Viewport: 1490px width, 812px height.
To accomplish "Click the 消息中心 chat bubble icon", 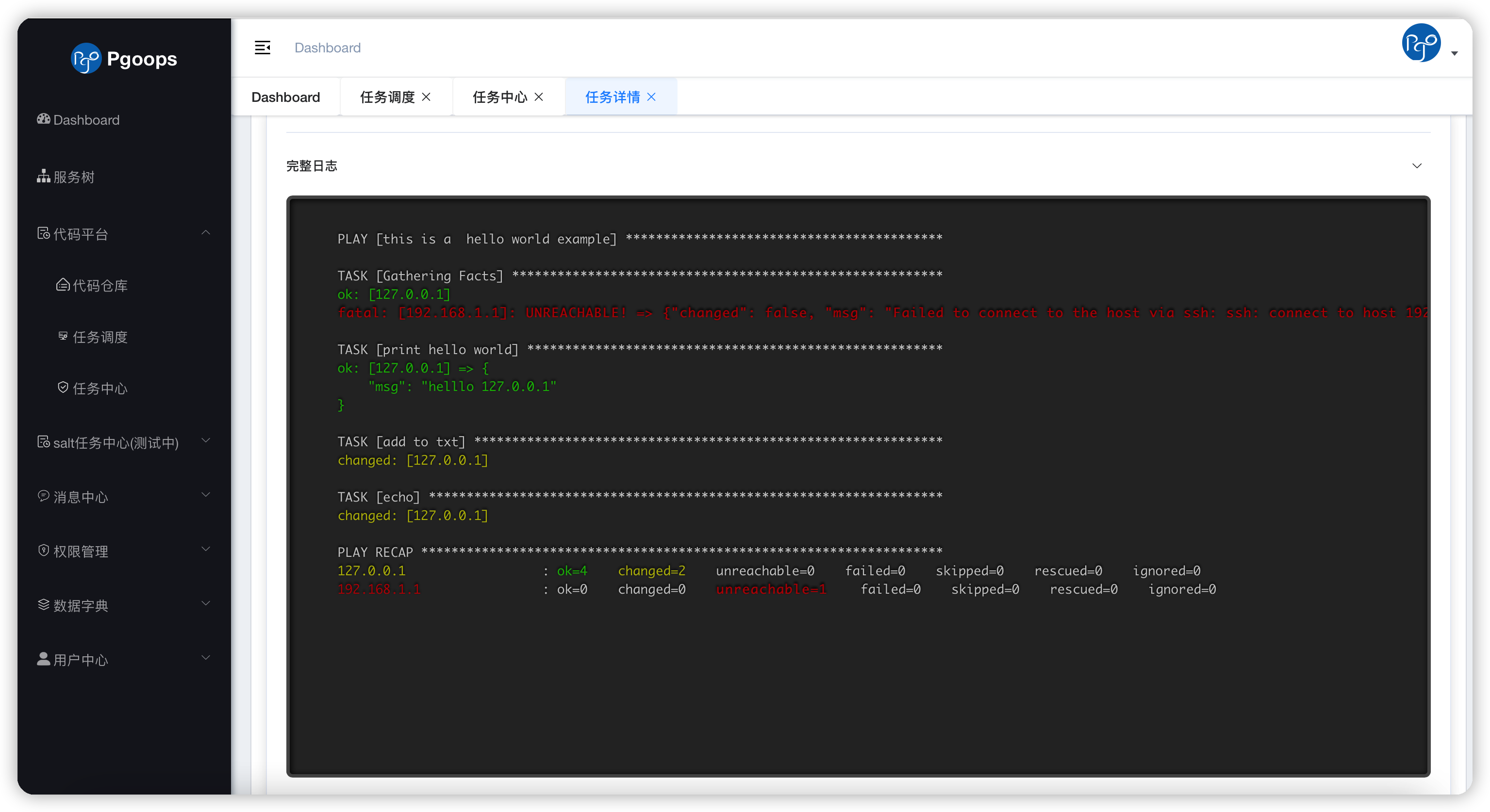I will point(43,496).
